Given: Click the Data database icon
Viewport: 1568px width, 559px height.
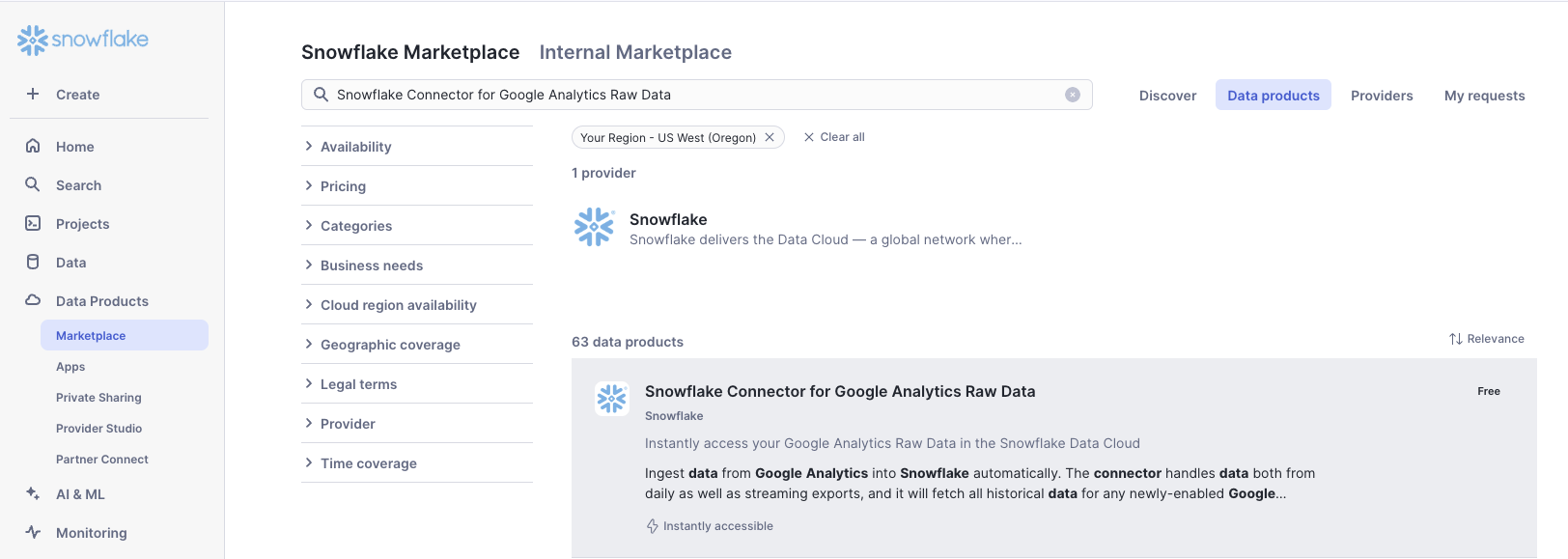Looking at the screenshot, I should [33, 262].
